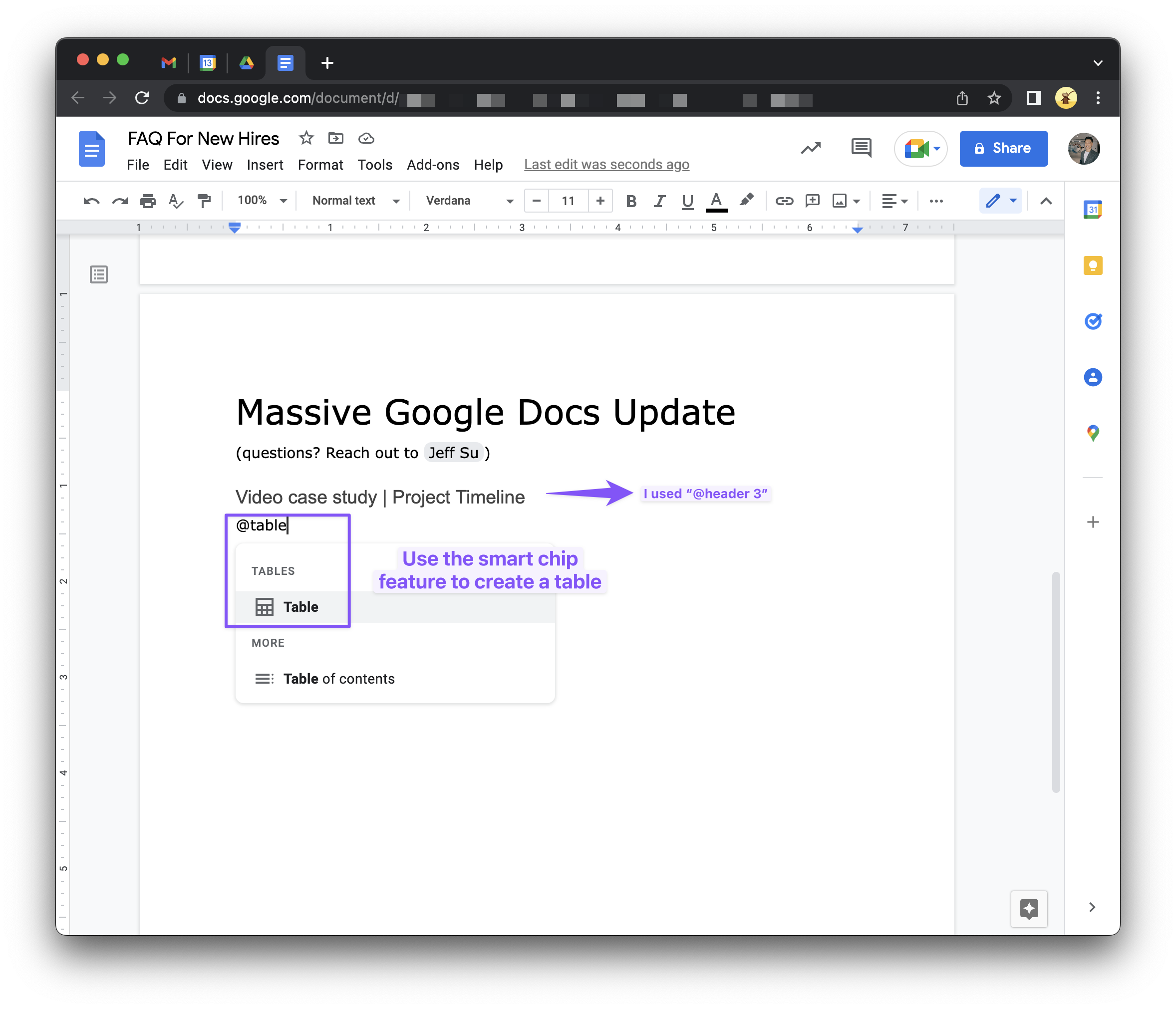Open Contacts in the side panel
Viewport: 1176px width, 1009px height.
[x=1093, y=377]
